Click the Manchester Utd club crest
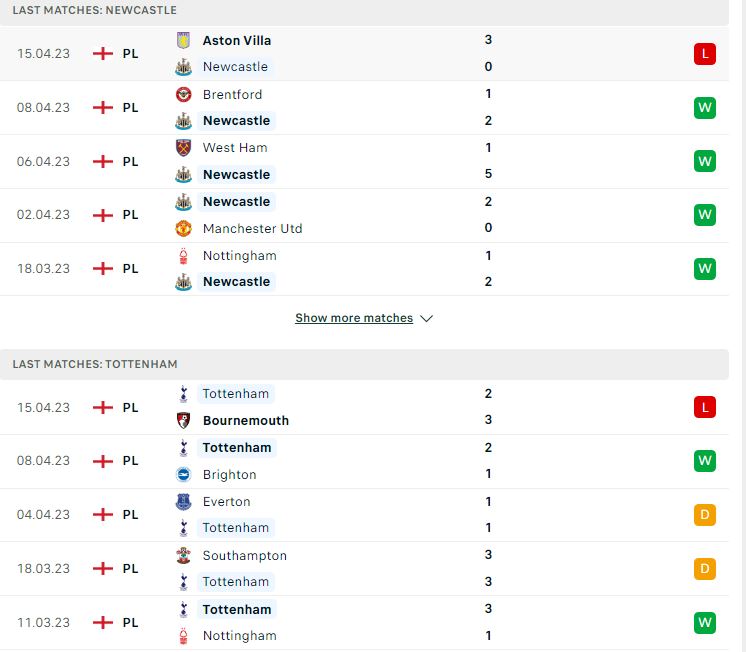Image resolution: width=746 pixels, height=652 pixels. pos(183,228)
